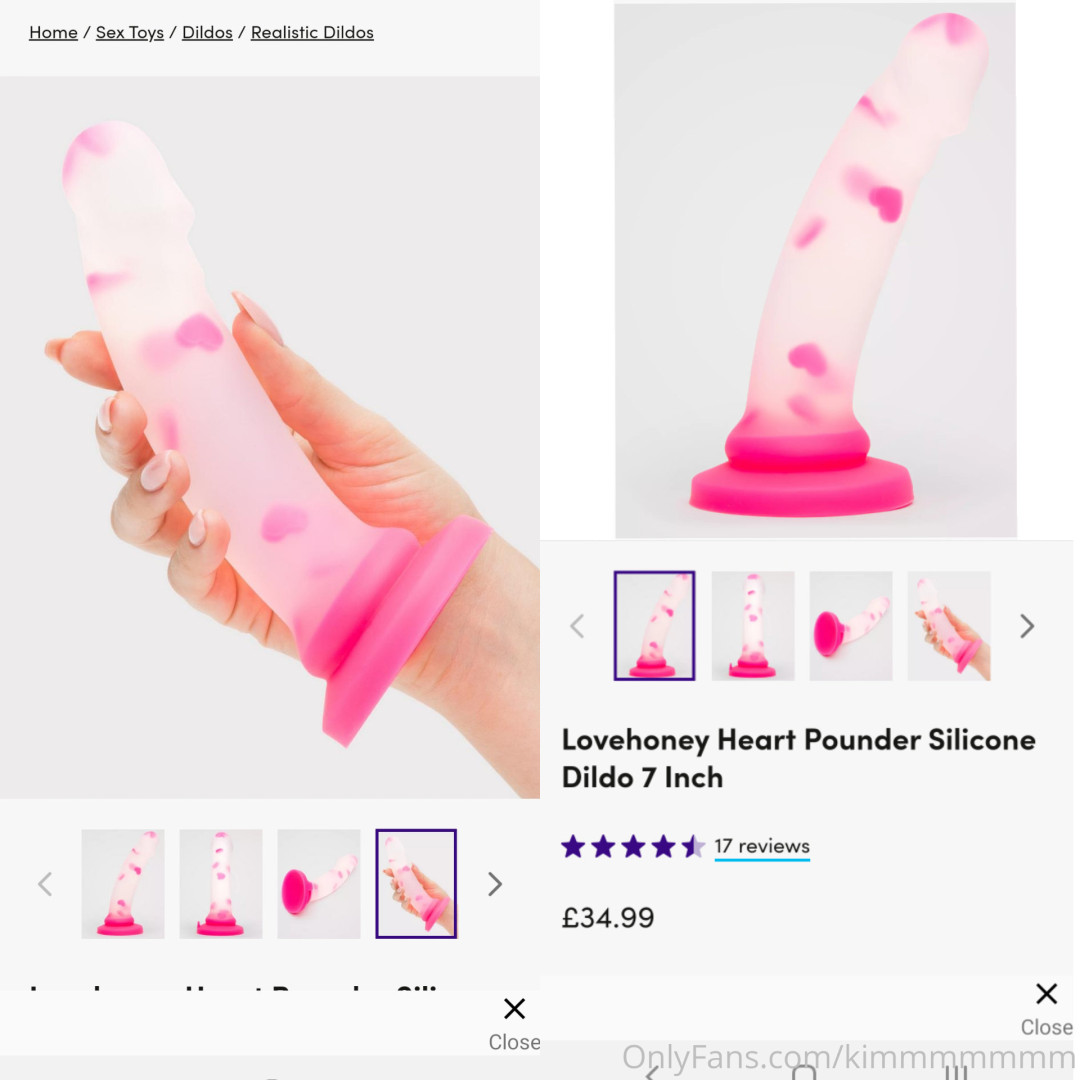Select suction-base view thumbnail in right gallery
This screenshot has width=1080, height=1080.
[x=851, y=625]
